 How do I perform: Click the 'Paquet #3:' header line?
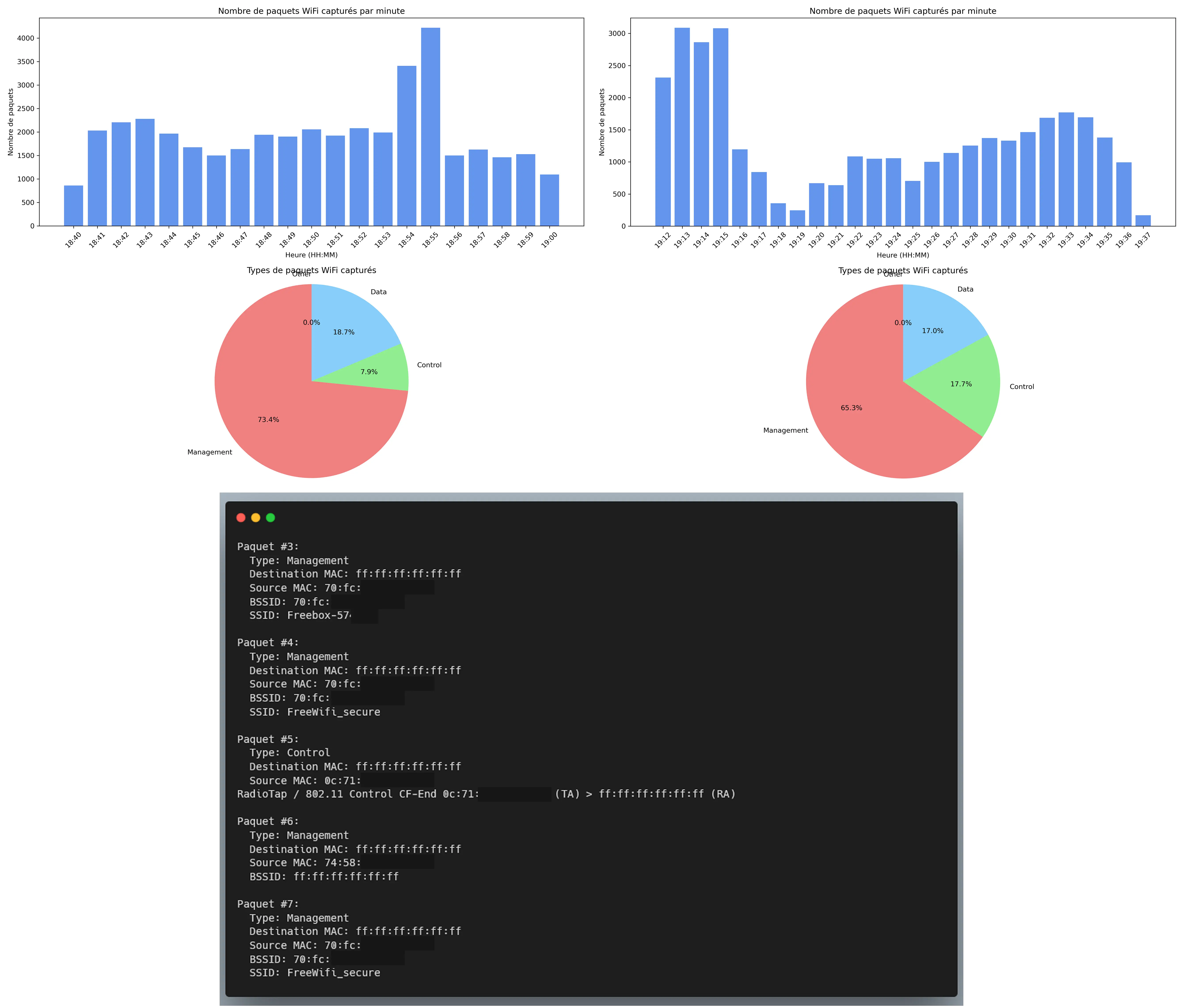[268, 547]
